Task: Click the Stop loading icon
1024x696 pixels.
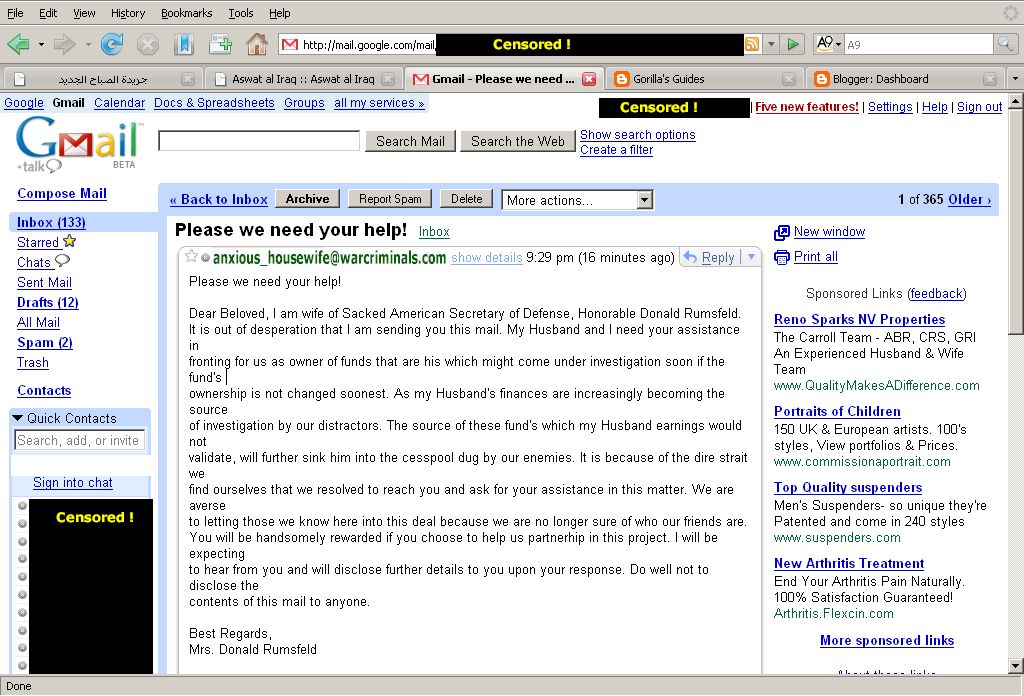Action: pos(148,44)
